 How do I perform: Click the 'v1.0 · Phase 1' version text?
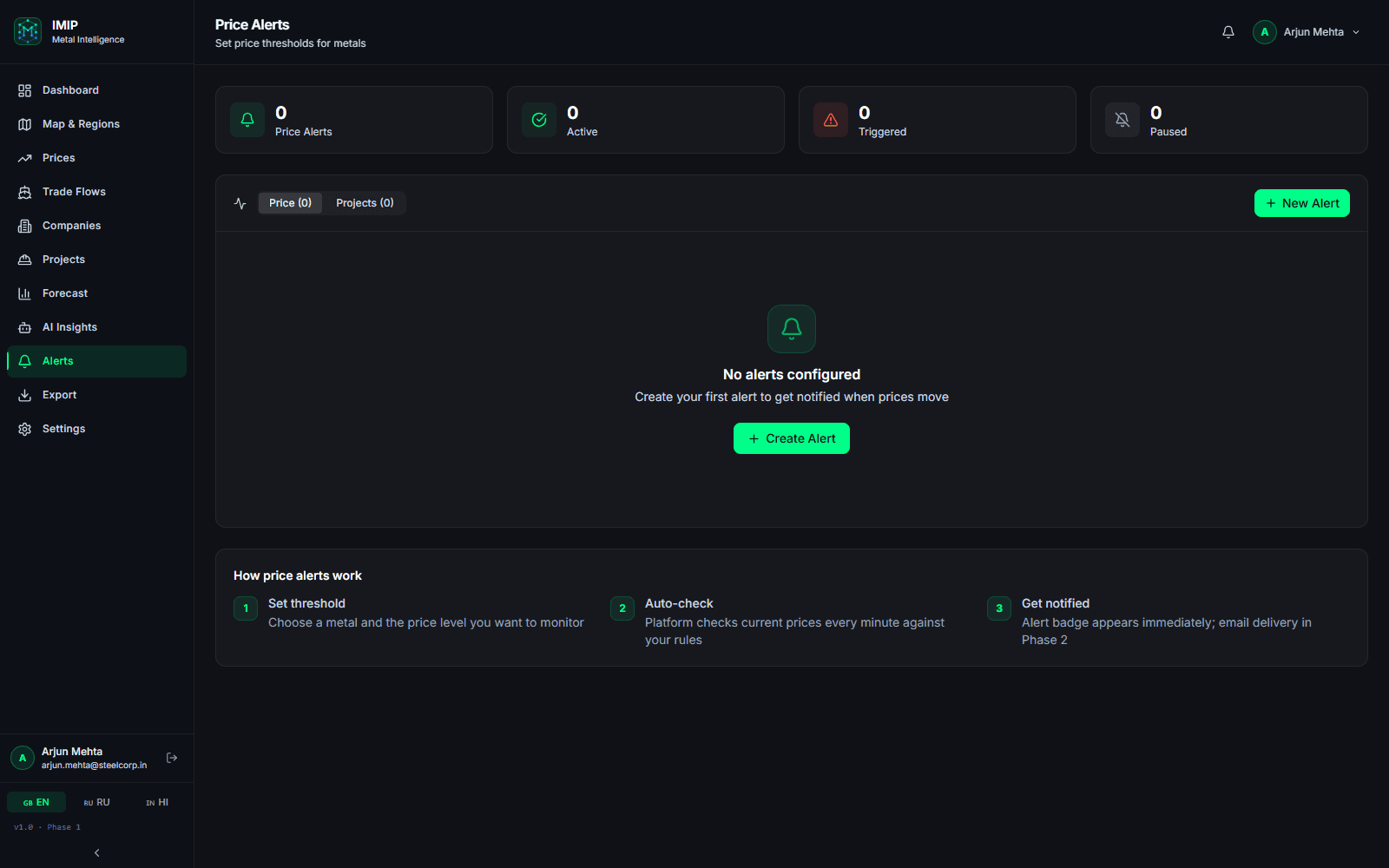47,827
